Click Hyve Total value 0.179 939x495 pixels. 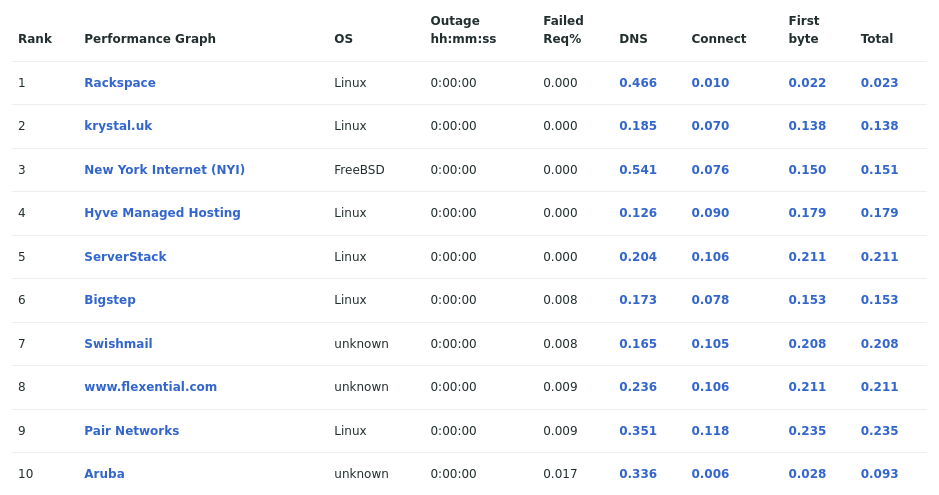pyautogui.click(x=880, y=212)
